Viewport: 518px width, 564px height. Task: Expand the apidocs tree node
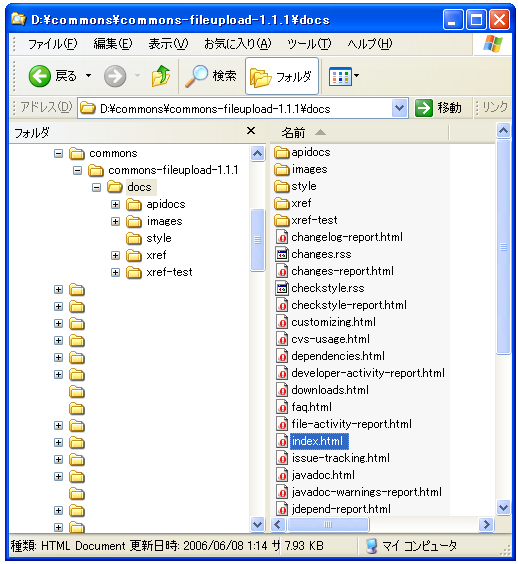point(115,204)
